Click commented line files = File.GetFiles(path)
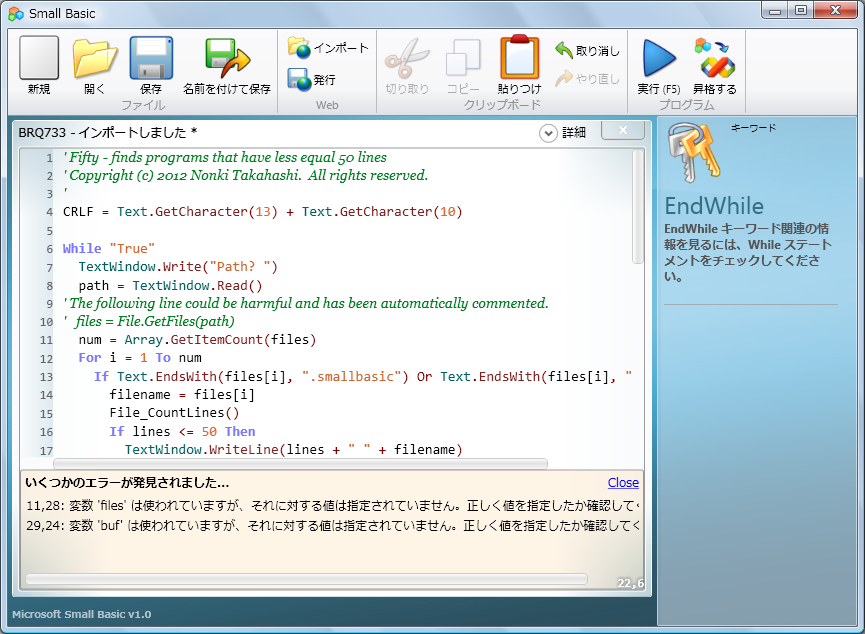865x634 pixels. (x=149, y=321)
